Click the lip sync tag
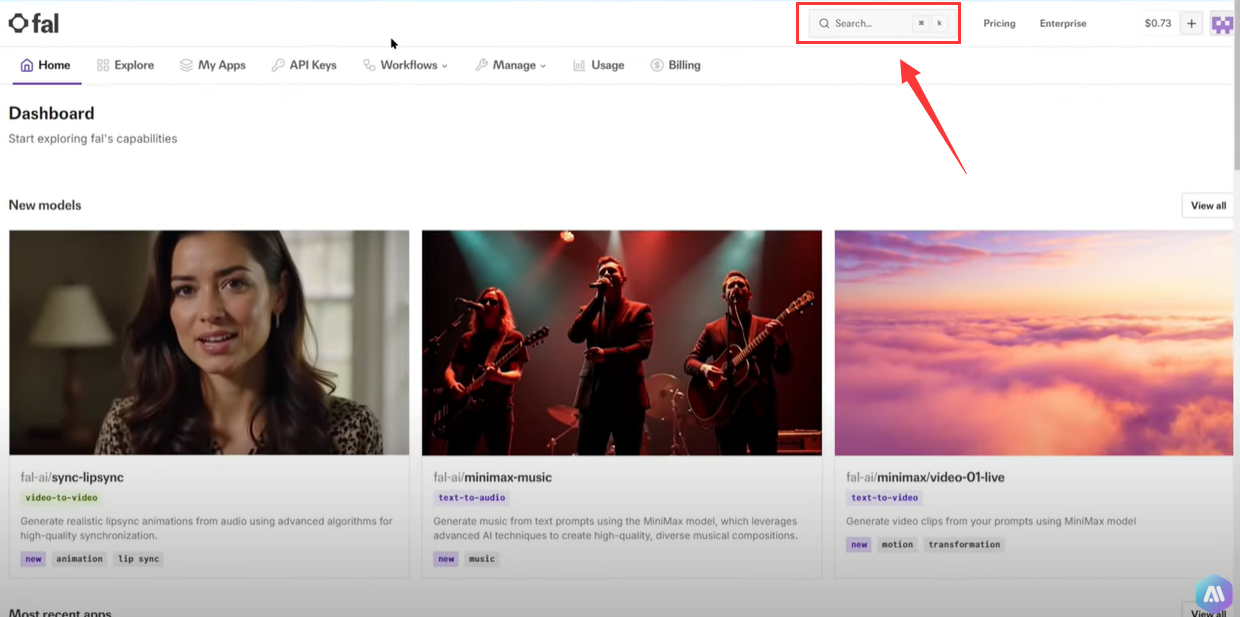 [x=138, y=559]
